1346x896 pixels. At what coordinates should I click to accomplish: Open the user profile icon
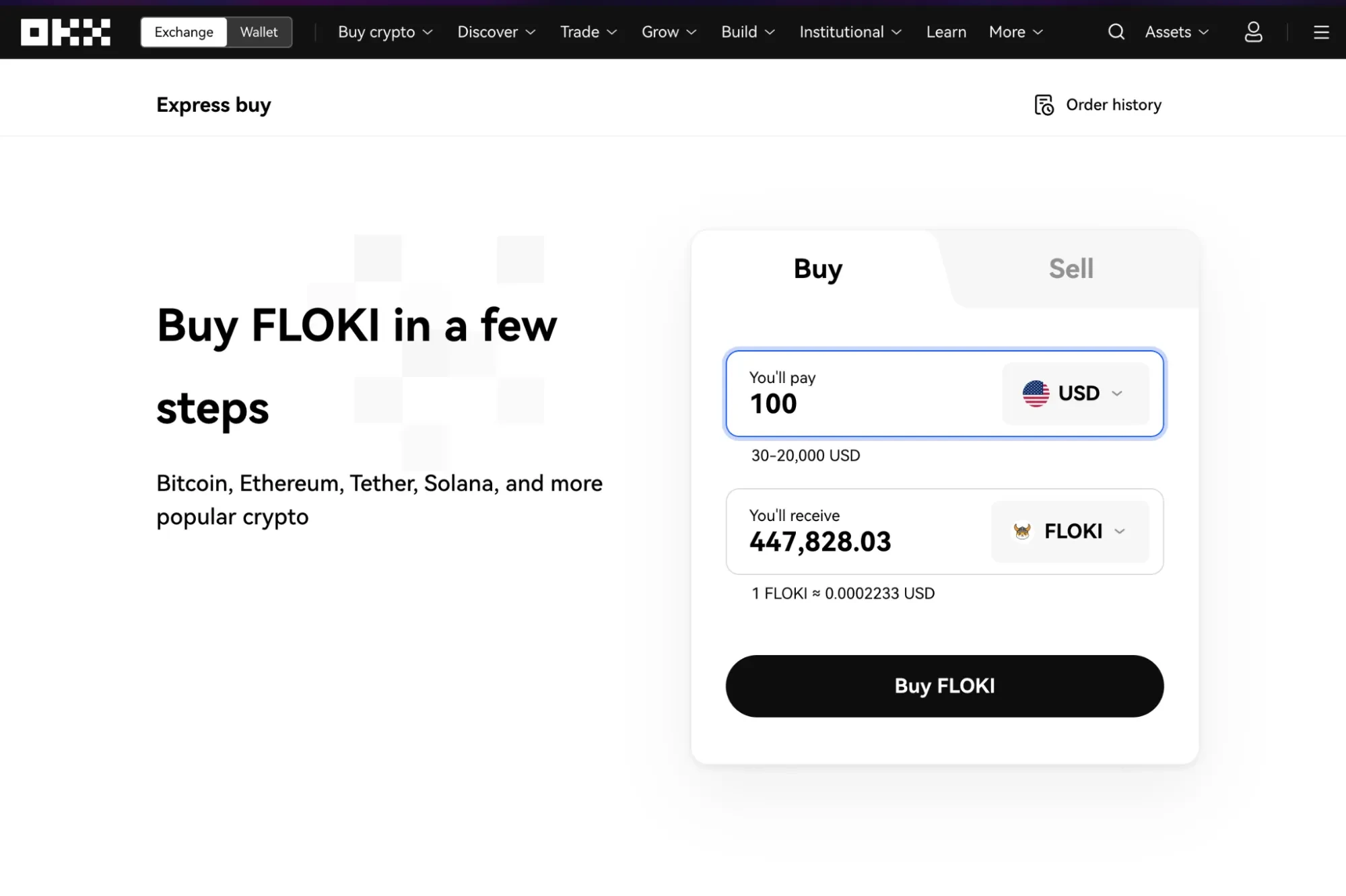coord(1253,32)
